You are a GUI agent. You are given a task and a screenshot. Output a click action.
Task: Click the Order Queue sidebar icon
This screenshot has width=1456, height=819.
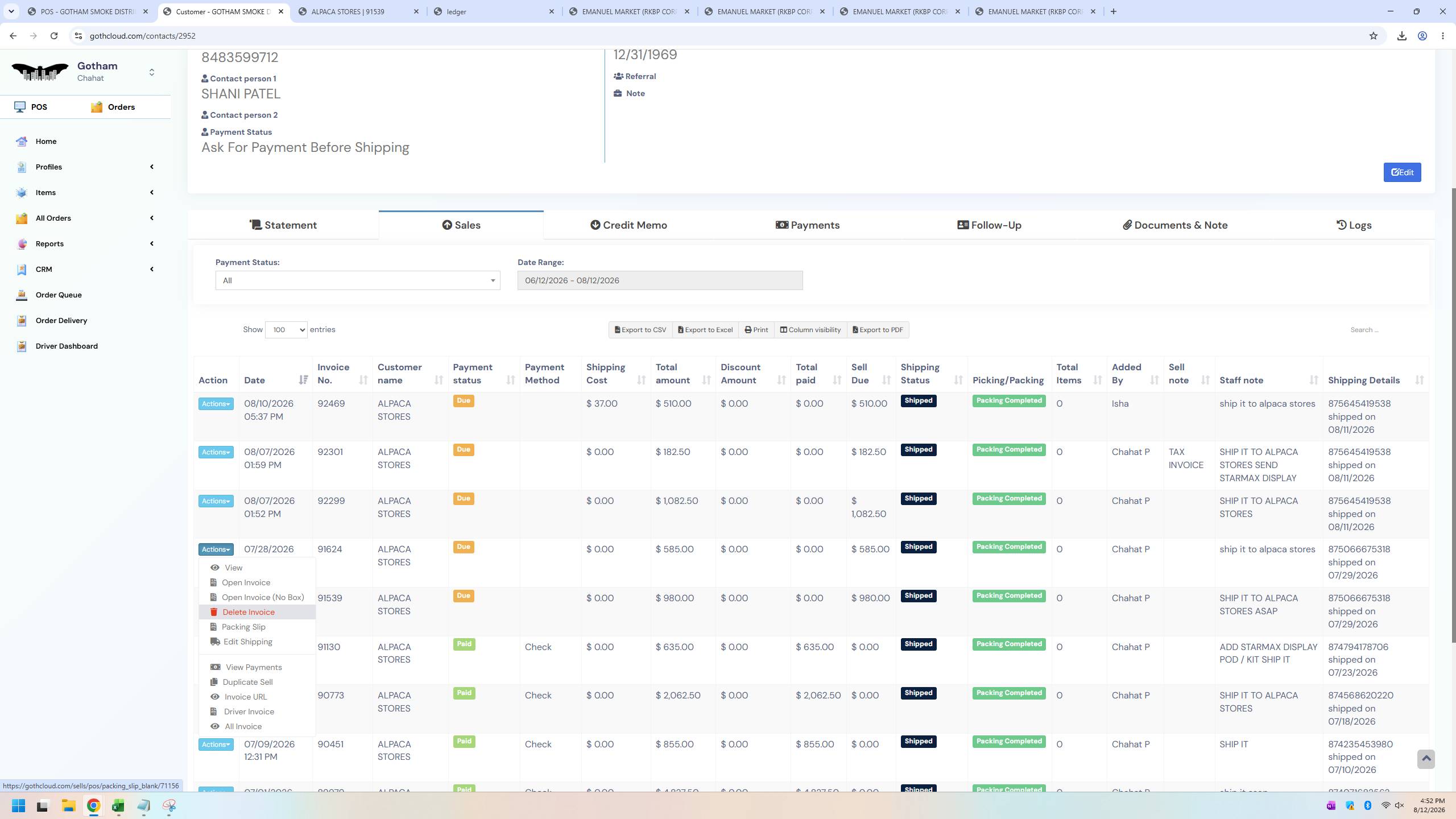(x=22, y=295)
